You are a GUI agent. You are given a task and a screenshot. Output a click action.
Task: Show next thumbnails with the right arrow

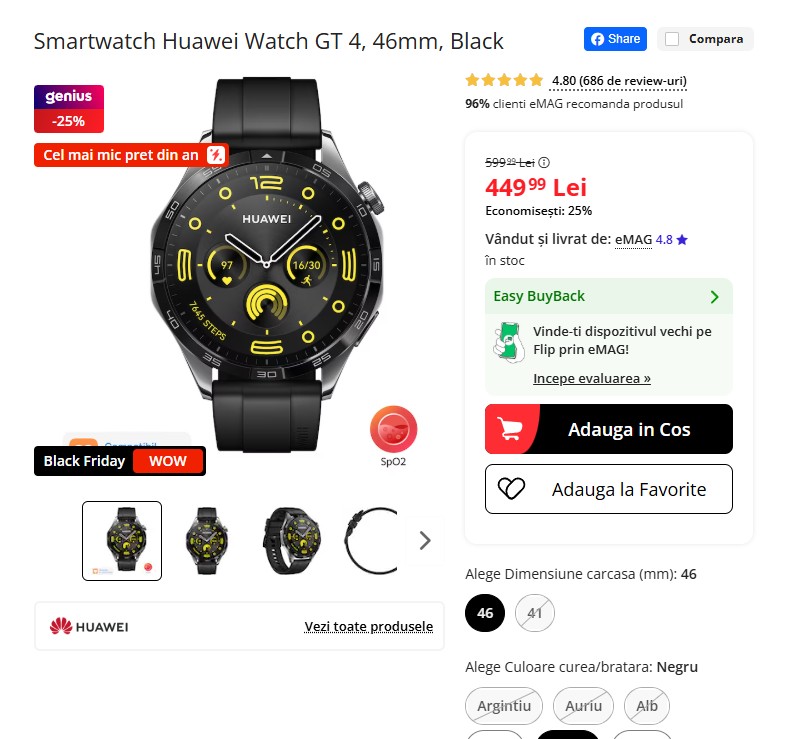[x=425, y=541]
